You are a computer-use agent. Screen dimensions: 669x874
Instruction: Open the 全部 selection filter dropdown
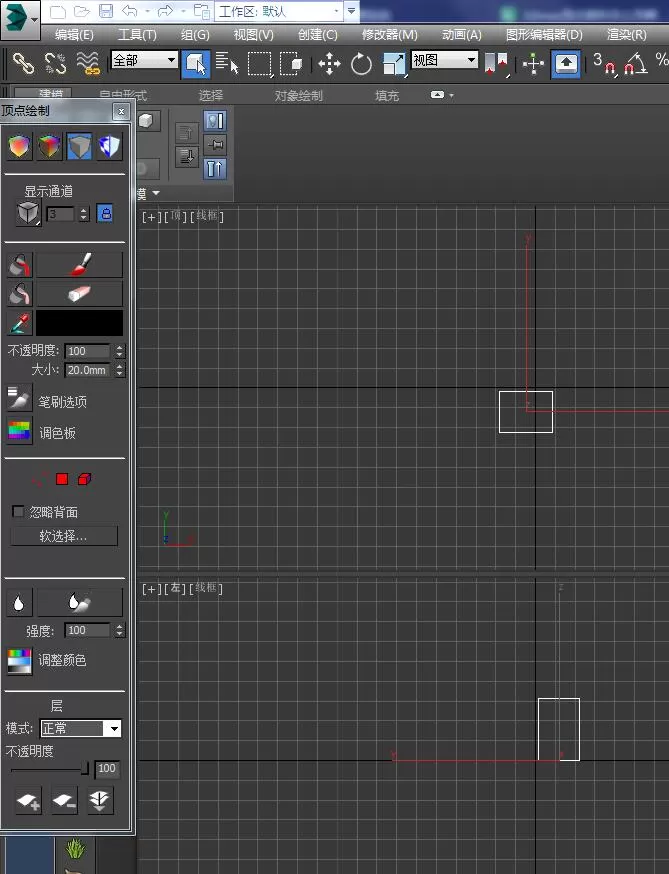click(144, 60)
